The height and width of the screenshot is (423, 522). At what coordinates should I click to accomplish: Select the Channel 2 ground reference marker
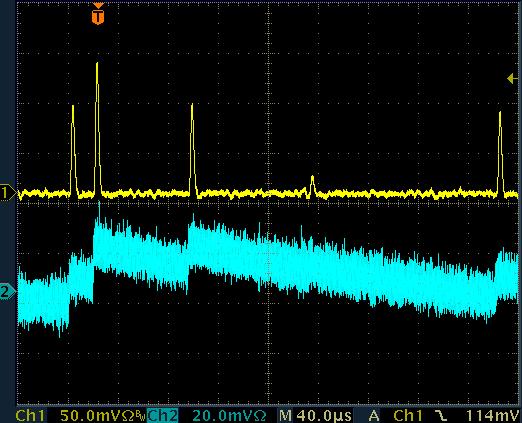tap(7, 292)
